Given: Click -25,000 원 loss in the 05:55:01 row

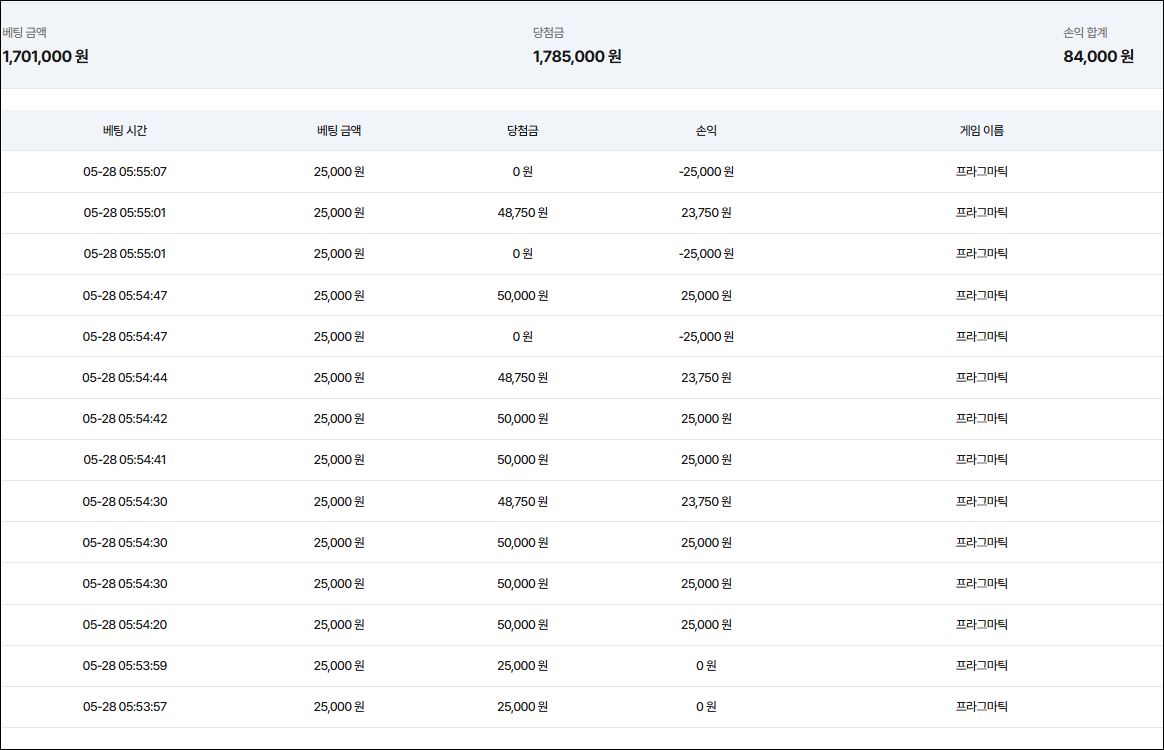Looking at the screenshot, I should point(706,254).
